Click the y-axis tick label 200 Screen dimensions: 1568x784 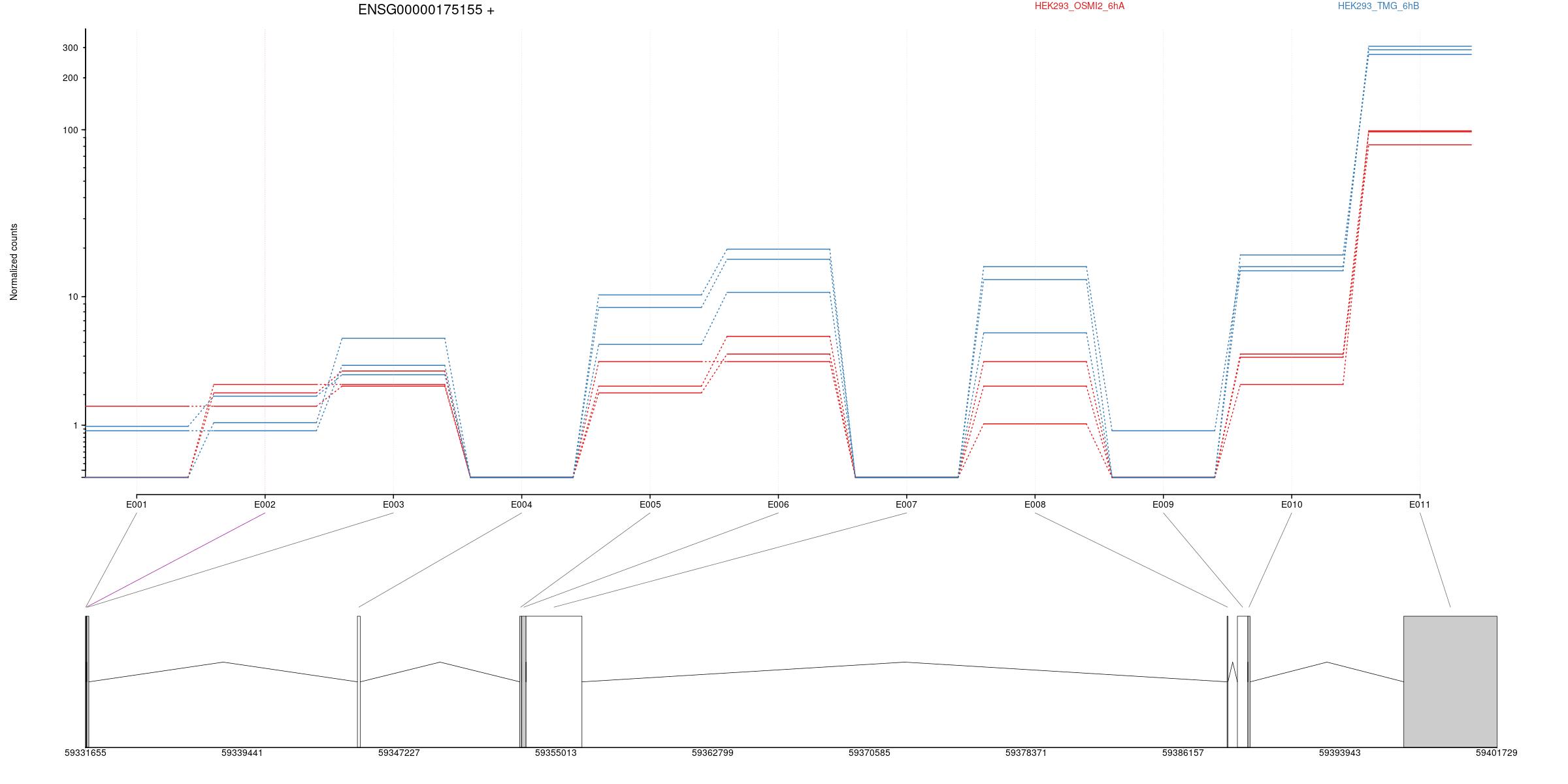point(71,78)
